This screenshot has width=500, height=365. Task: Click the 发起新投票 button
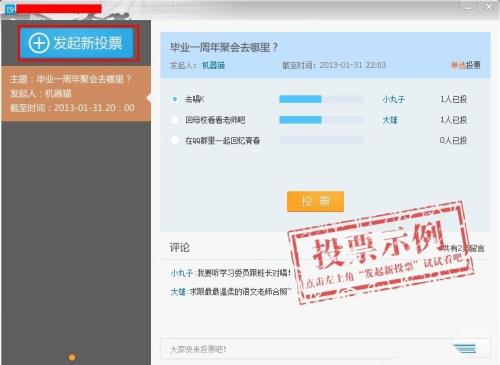point(77,43)
